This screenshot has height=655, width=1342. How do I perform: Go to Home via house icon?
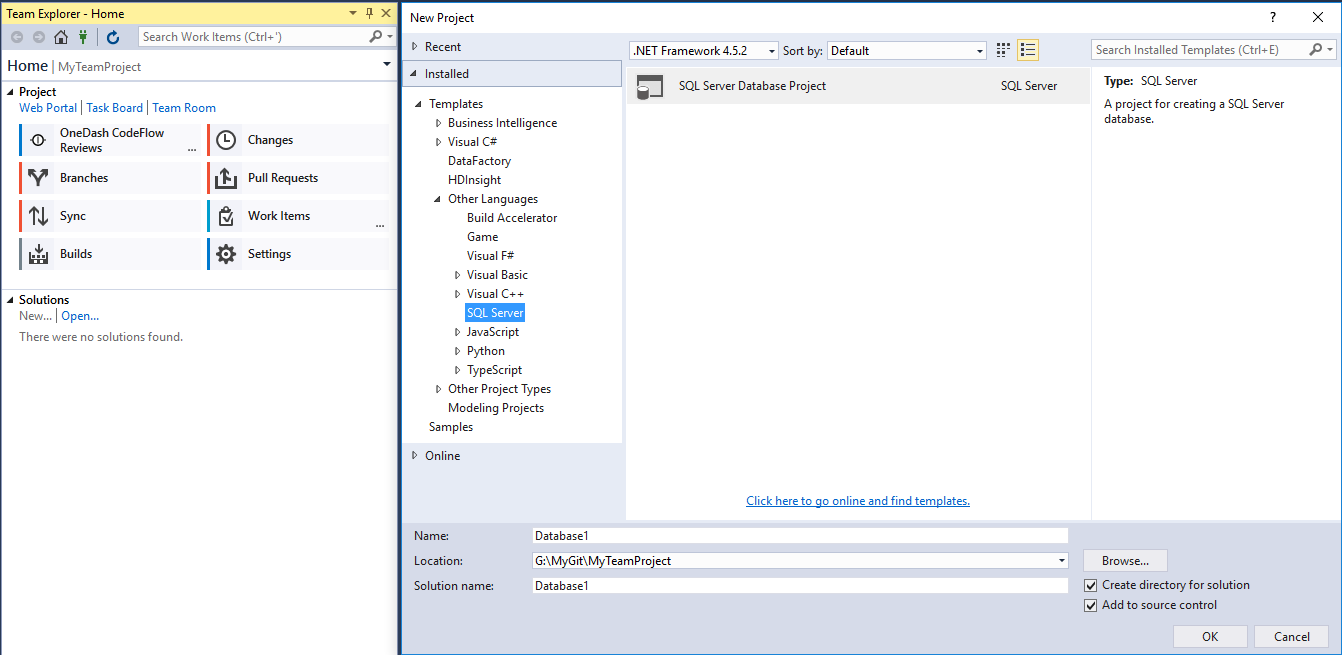[61, 37]
